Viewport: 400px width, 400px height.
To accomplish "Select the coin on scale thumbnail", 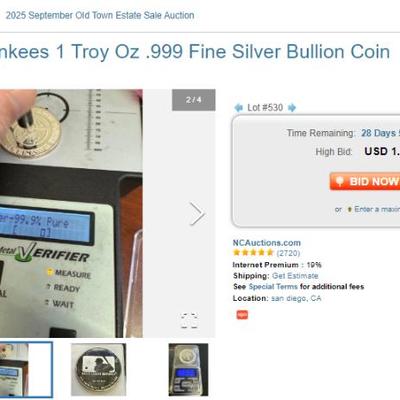I will coord(188,370).
